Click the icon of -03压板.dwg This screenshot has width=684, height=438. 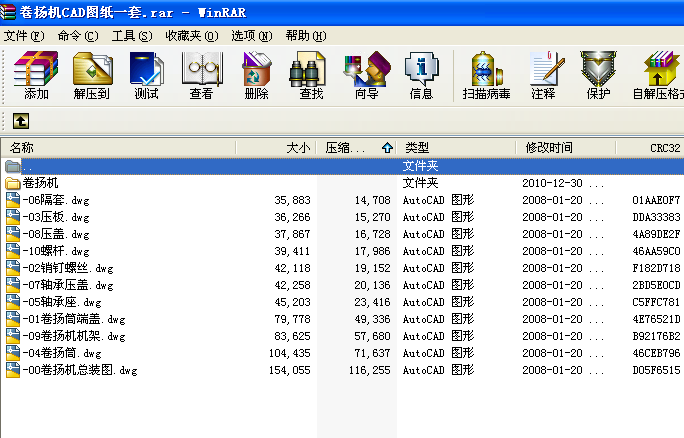point(13,217)
